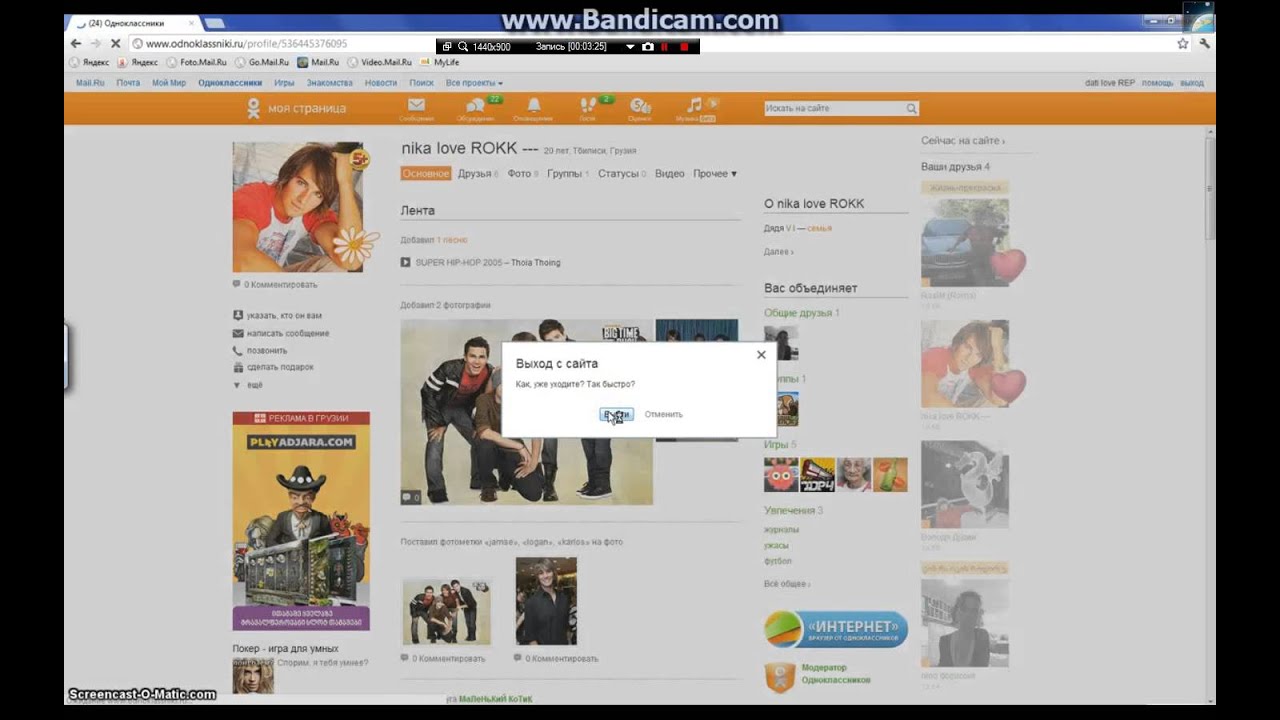This screenshot has height=720, width=1280.
Task: Click the browser forward arrow
Action: point(96,44)
